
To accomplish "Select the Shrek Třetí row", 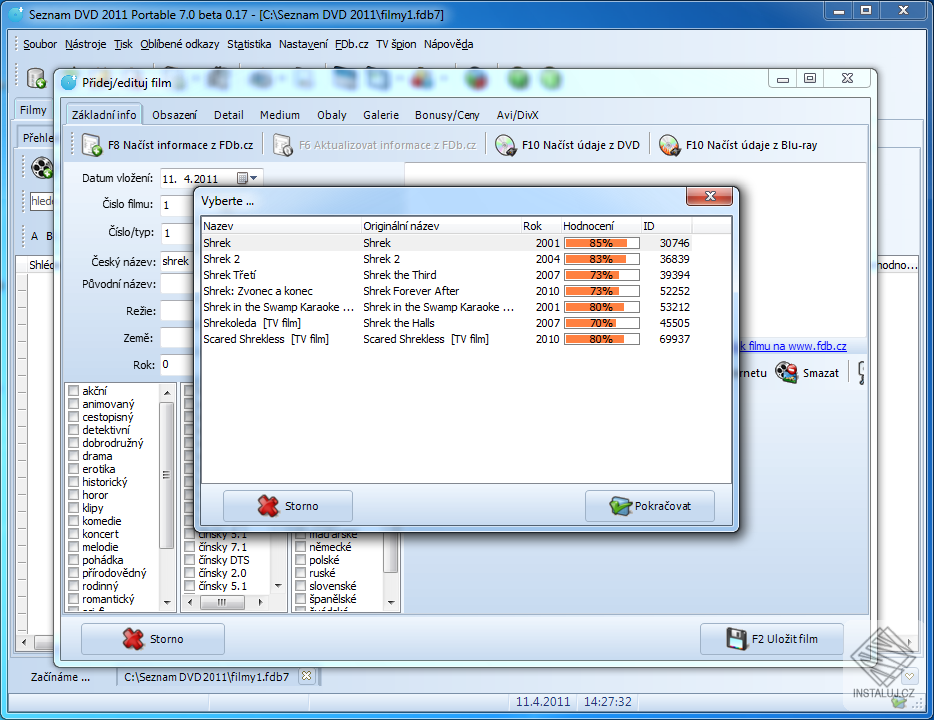I will [x=446, y=275].
